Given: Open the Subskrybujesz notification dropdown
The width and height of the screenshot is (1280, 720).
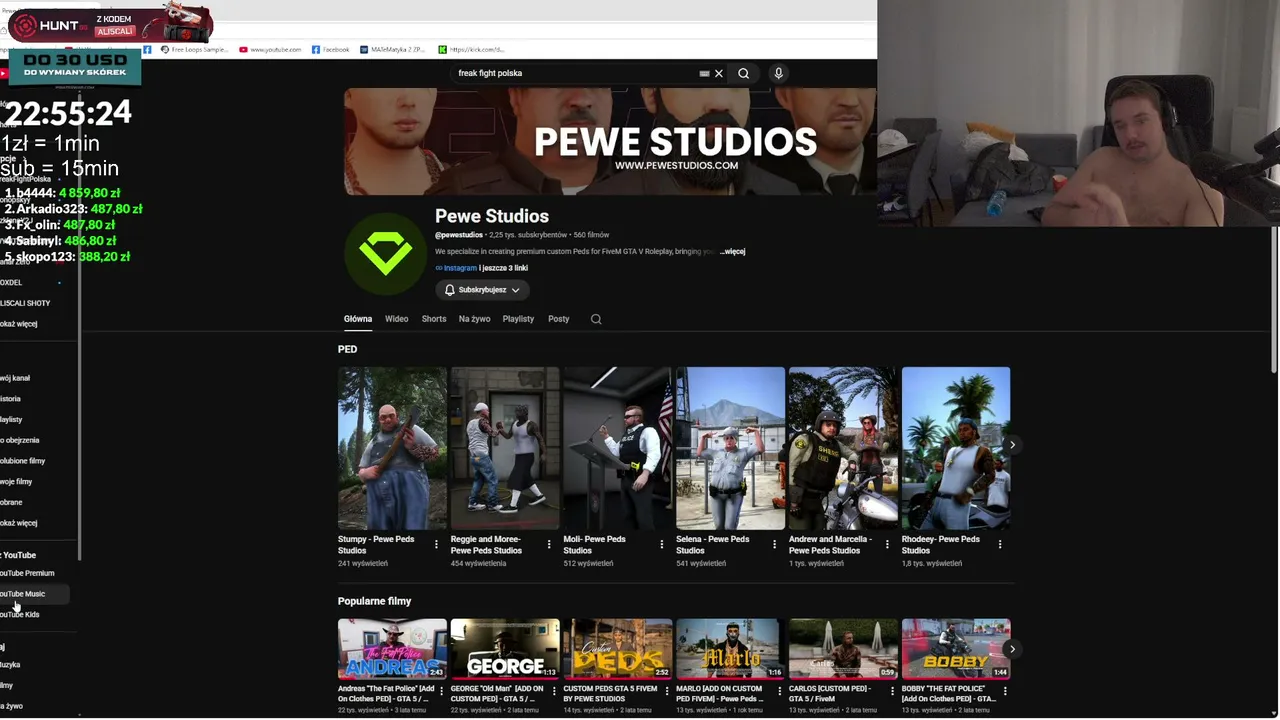Looking at the screenshot, I should [482, 290].
